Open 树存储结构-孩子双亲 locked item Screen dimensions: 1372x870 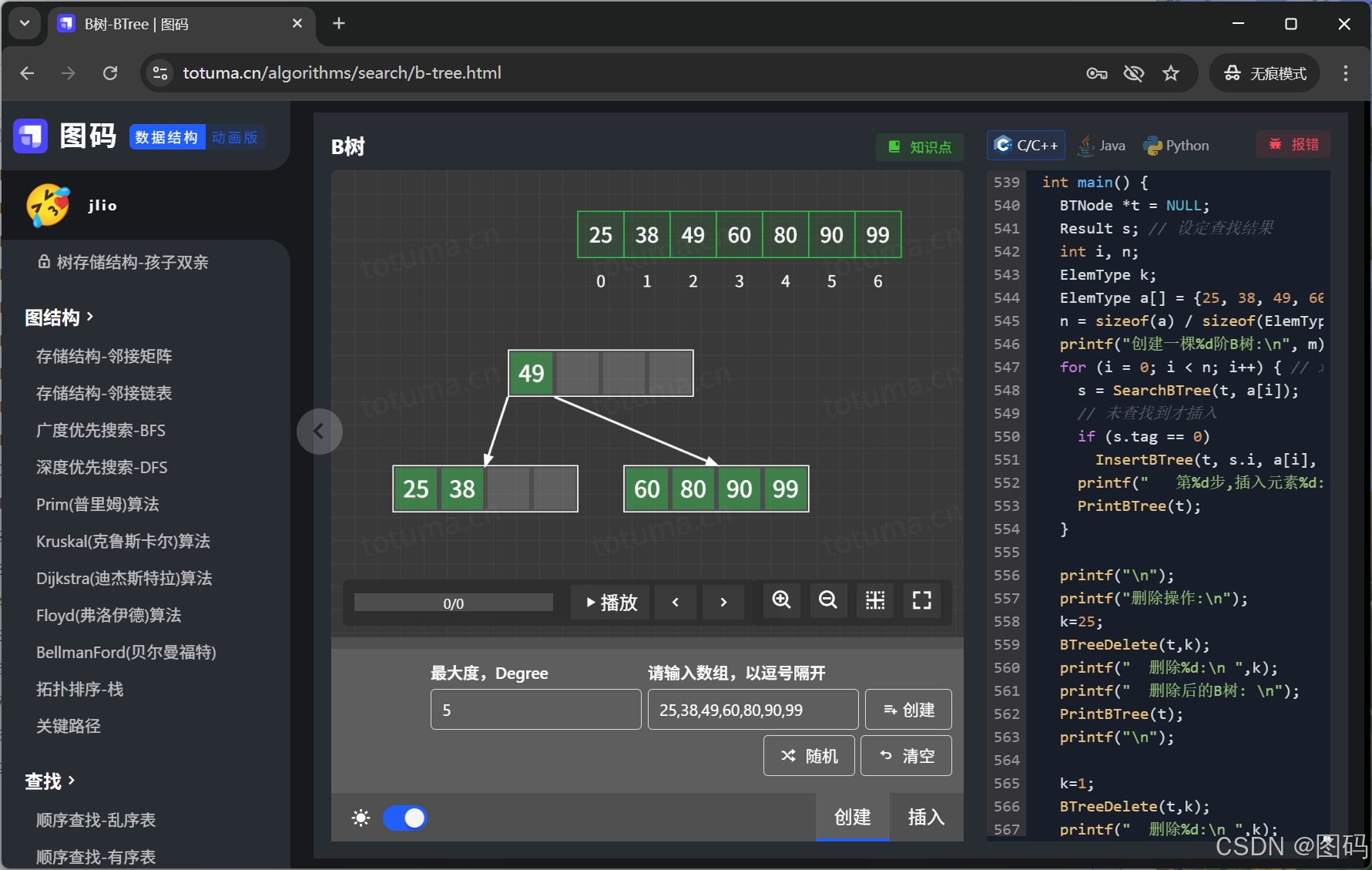tap(123, 262)
